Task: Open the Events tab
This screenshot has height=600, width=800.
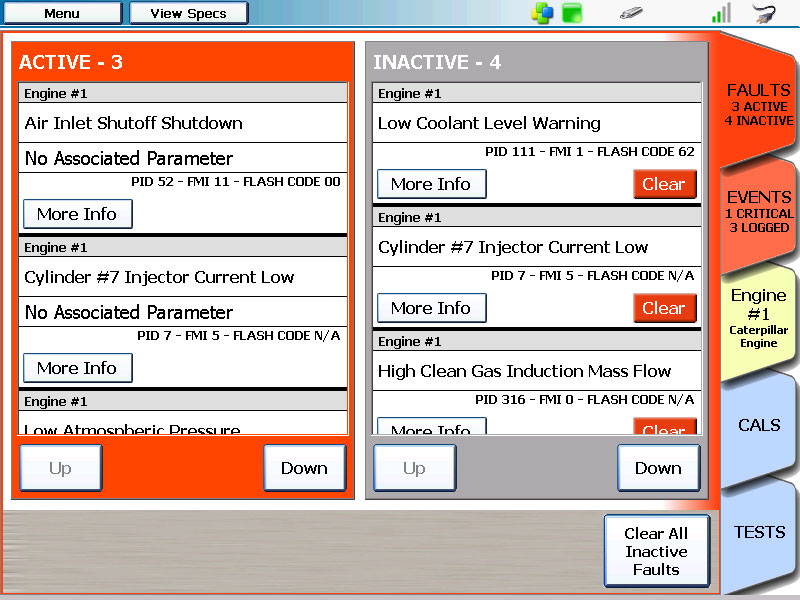Action: coord(758,211)
